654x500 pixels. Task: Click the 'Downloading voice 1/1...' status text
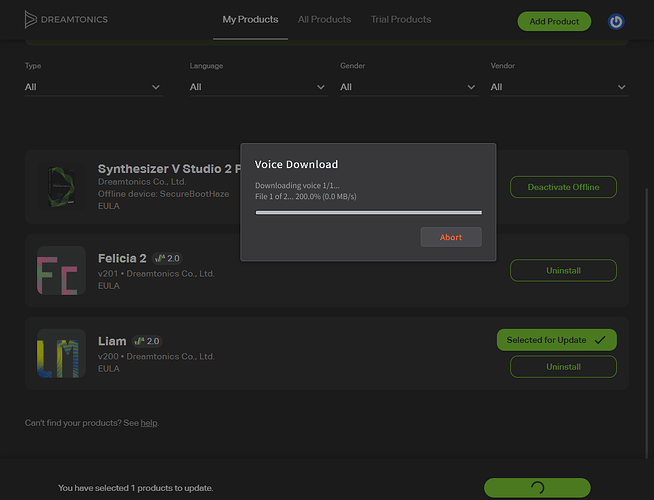point(297,186)
